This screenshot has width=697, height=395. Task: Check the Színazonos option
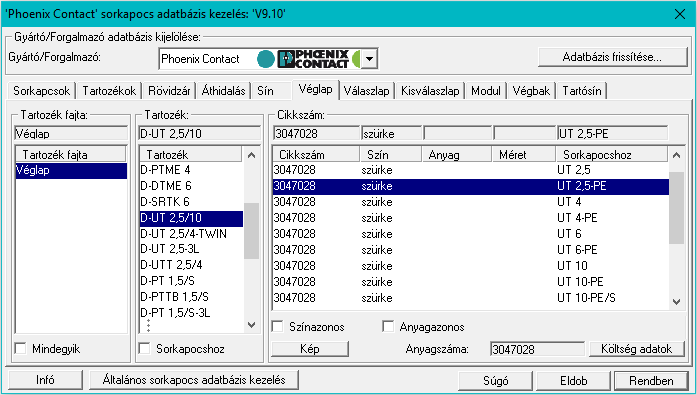(x=277, y=327)
